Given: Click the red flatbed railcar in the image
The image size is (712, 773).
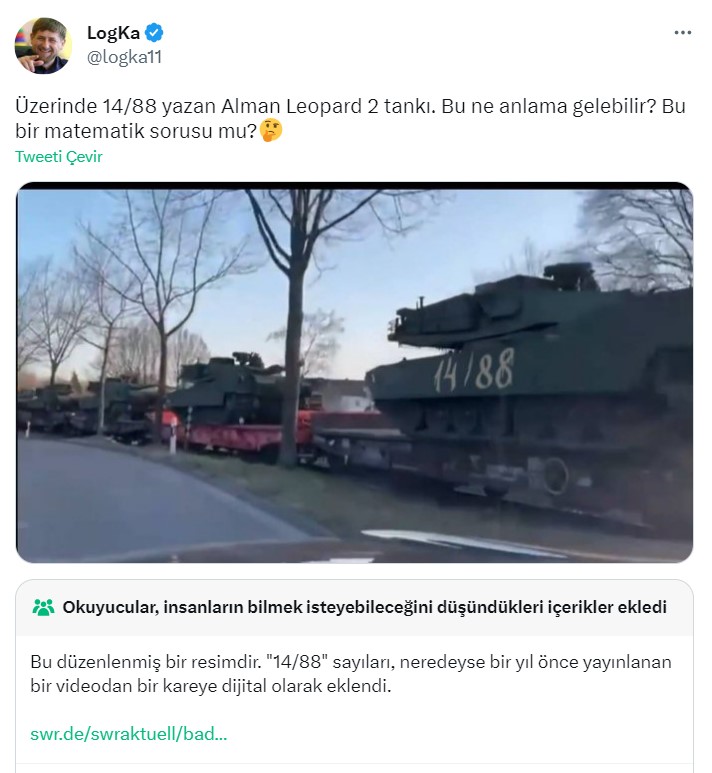Looking at the screenshot, I should pyautogui.click(x=237, y=435).
